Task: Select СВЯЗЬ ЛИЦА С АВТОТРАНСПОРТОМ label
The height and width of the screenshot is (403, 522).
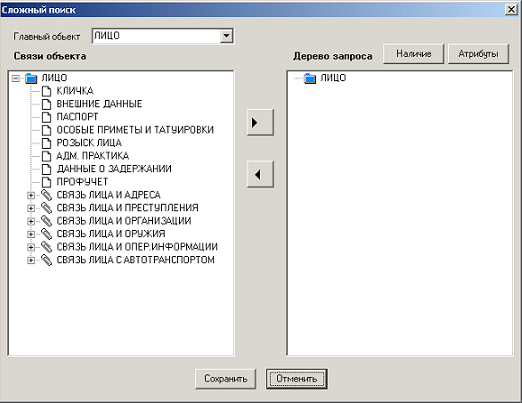Action: click(x=136, y=260)
